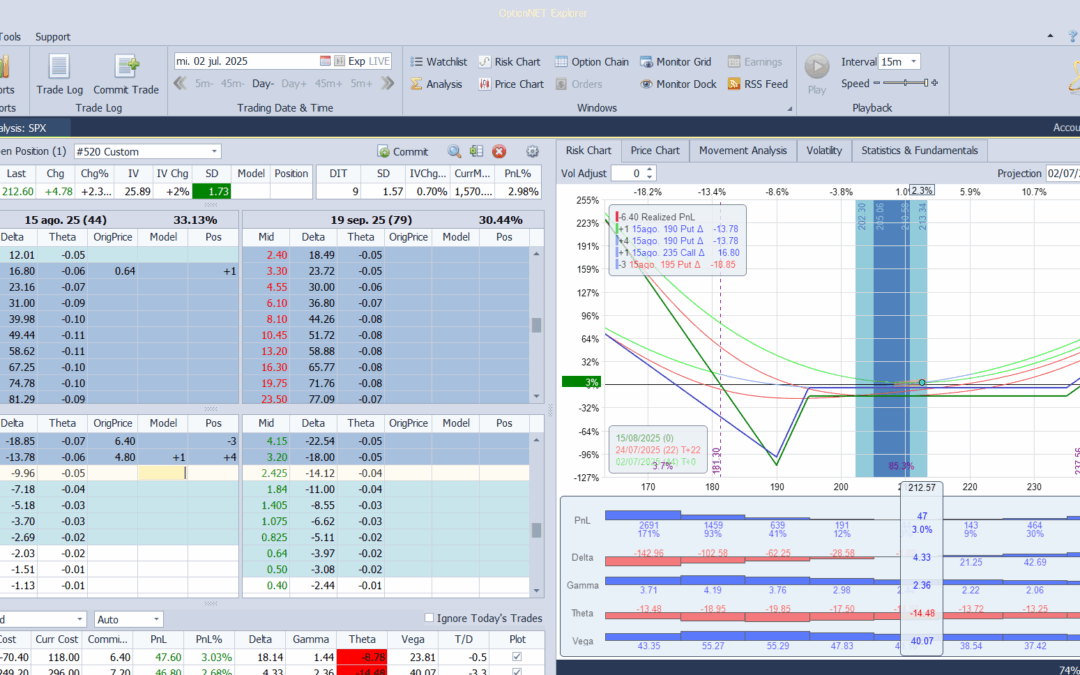Toggle Plot checkbox in second position row
Viewport: 1080px width, 675px height.
[517, 672]
